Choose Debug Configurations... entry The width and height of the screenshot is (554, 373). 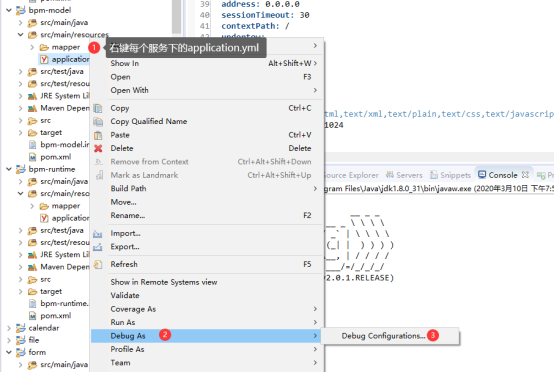(383, 336)
